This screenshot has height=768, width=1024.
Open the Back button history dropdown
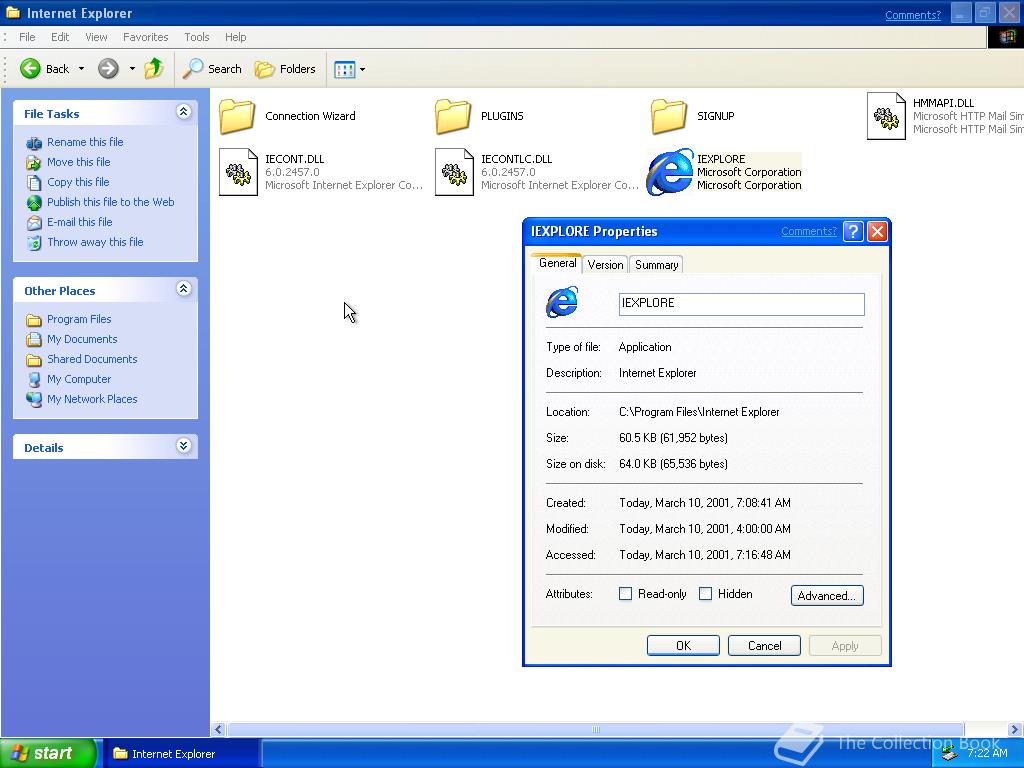tap(81, 69)
